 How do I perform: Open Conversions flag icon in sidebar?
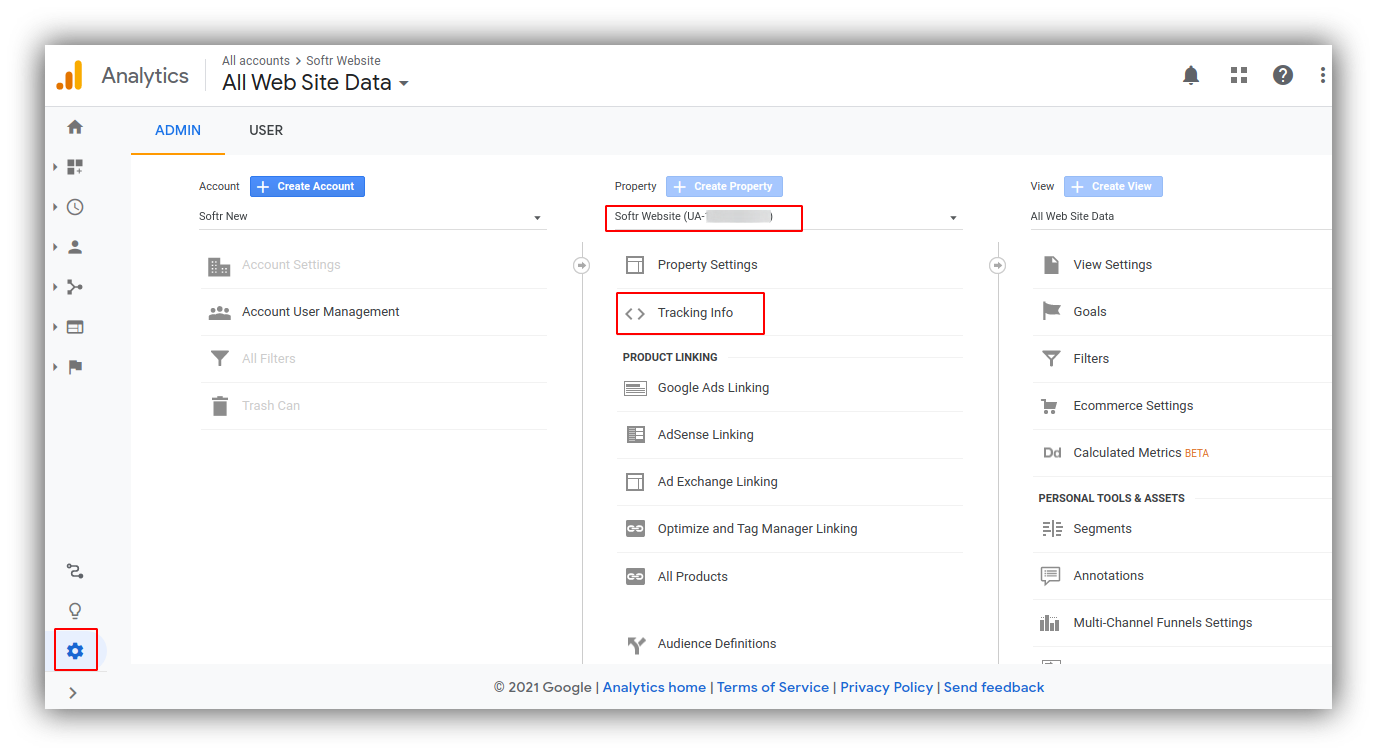pos(75,367)
